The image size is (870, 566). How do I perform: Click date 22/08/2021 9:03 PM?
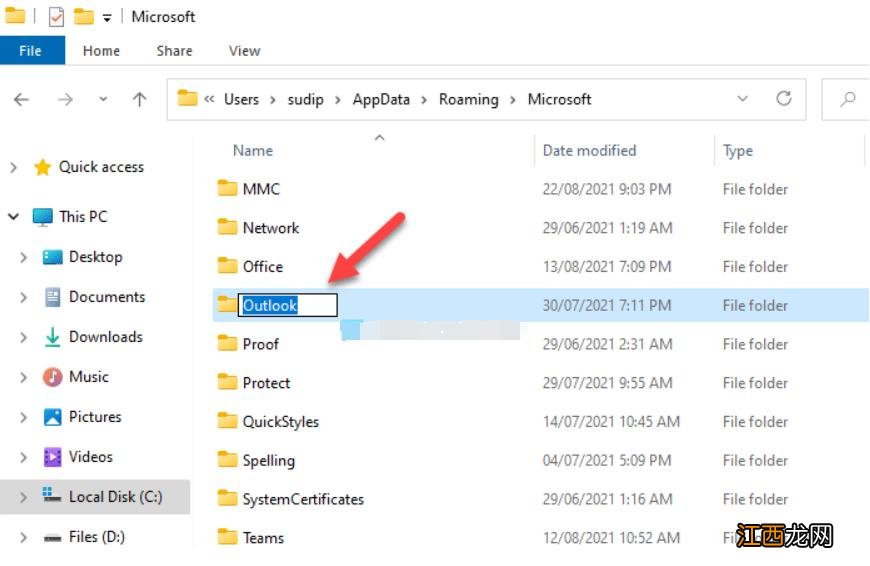click(607, 189)
